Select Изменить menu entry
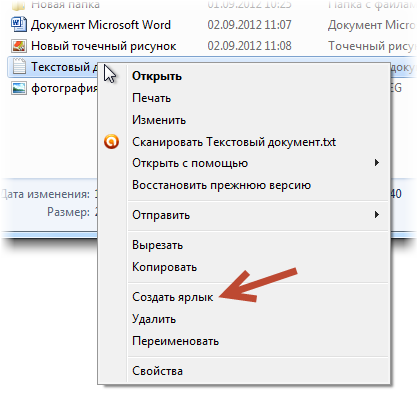Viewport: 418px width, 403px height. (x=159, y=120)
